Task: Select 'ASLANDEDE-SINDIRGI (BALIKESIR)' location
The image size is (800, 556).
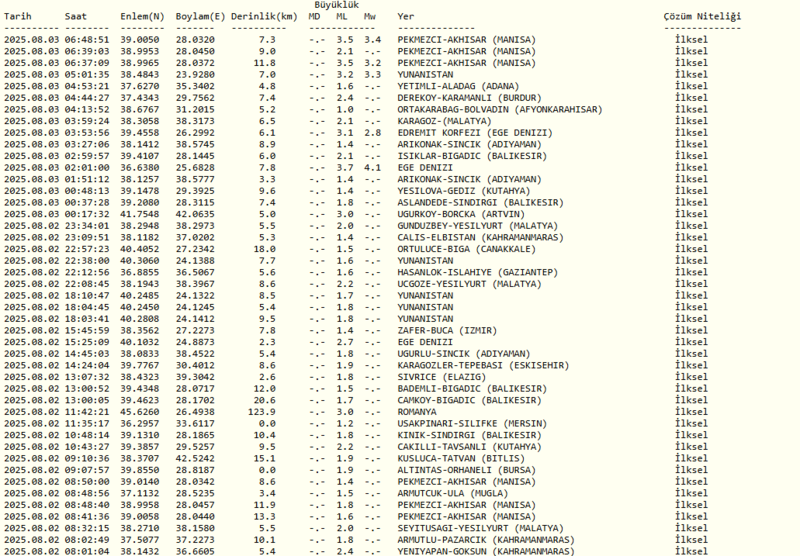Action: pyautogui.click(x=481, y=203)
